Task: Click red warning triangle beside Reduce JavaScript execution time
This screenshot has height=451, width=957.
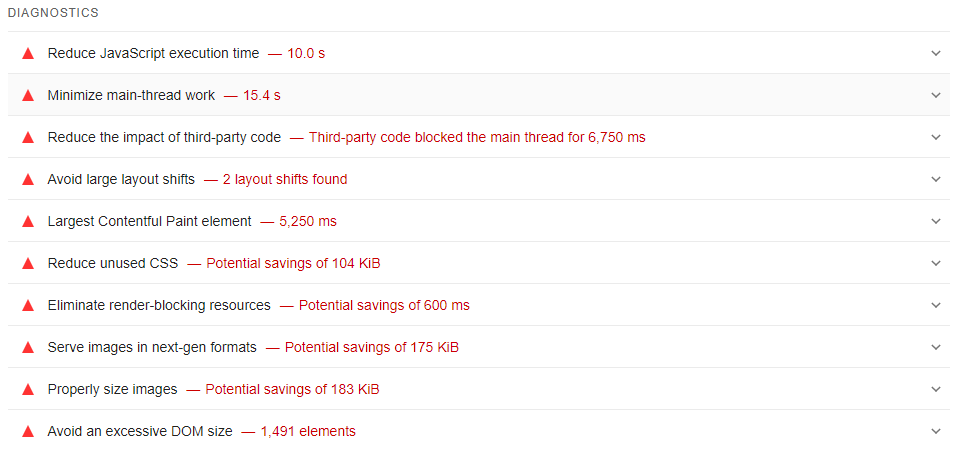Action: [x=28, y=53]
